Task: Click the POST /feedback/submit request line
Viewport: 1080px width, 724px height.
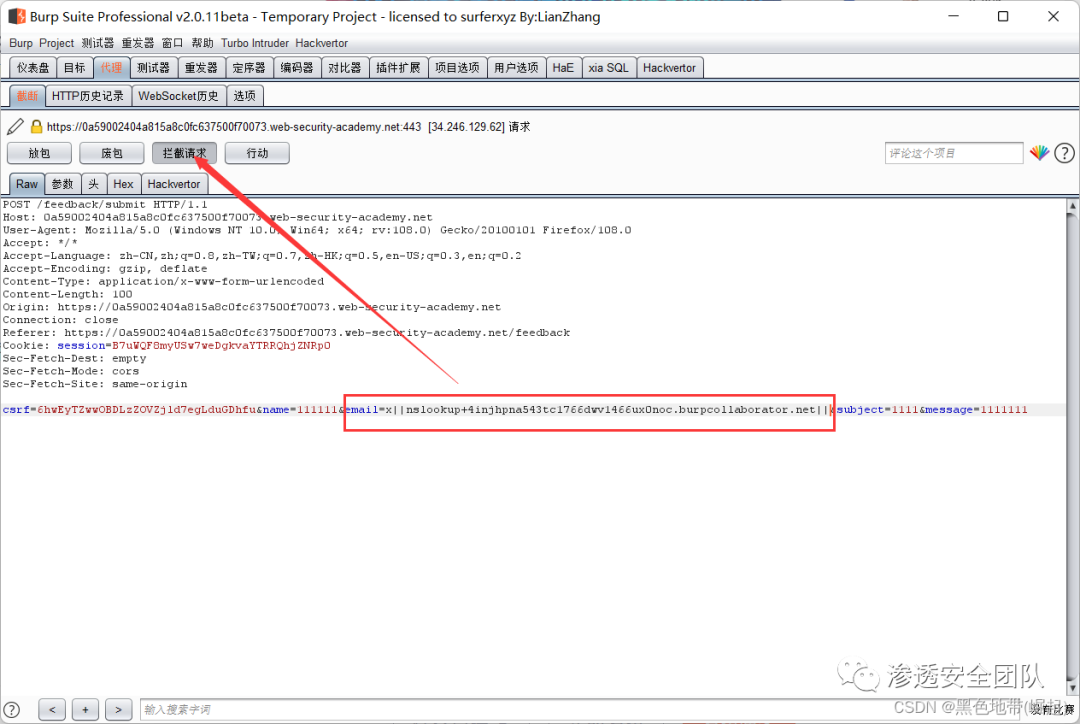Action: (x=105, y=205)
